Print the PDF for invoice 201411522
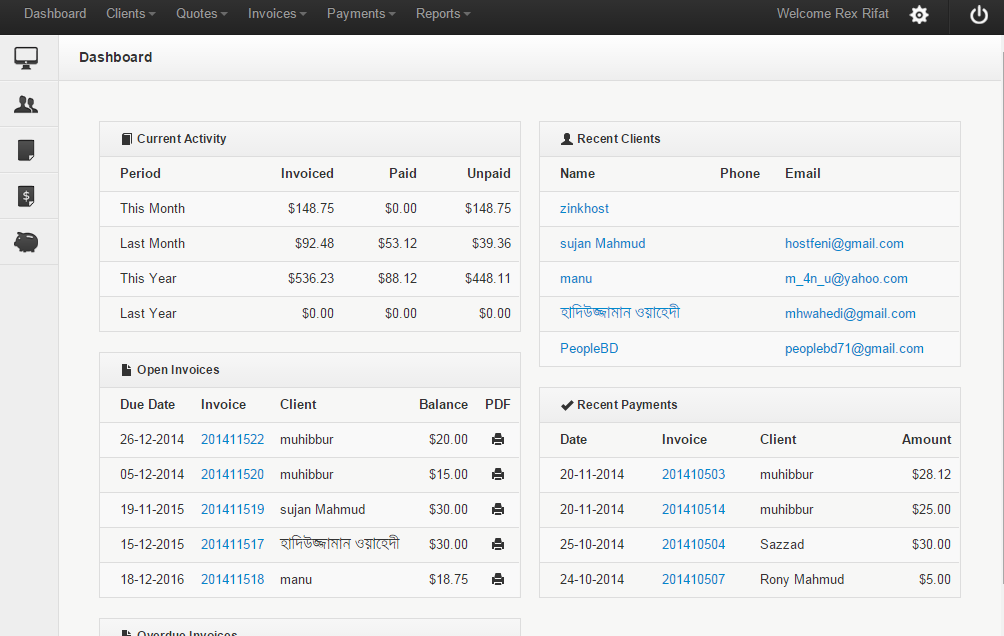This screenshot has height=636, width=1004. click(x=497, y=439)
